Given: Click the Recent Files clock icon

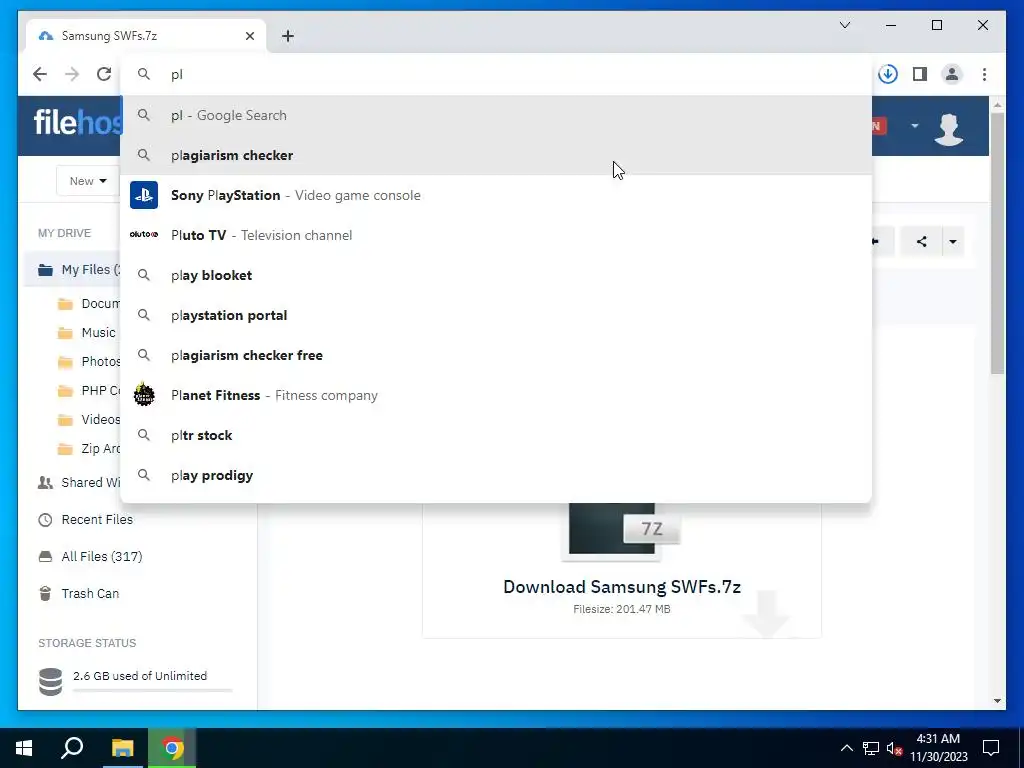Looking at the screenshot, I should pos(45,520).
